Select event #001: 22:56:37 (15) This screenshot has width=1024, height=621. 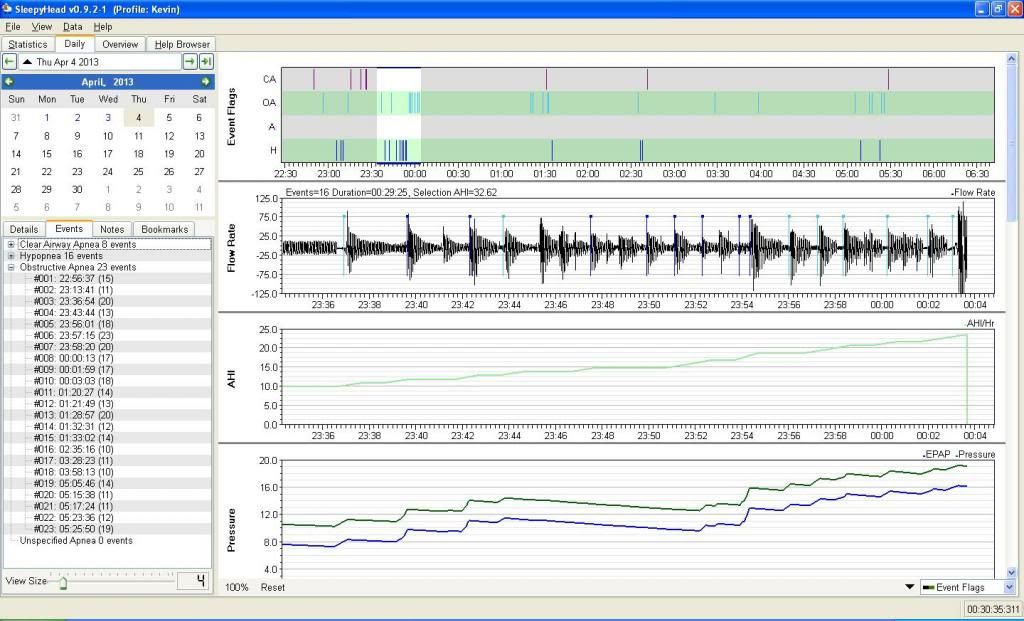click(73, 279)
